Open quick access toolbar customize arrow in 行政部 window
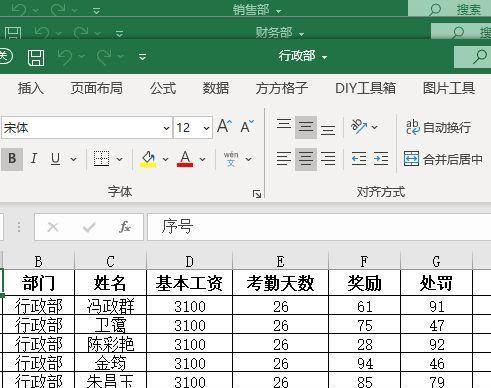 point(143,57)
